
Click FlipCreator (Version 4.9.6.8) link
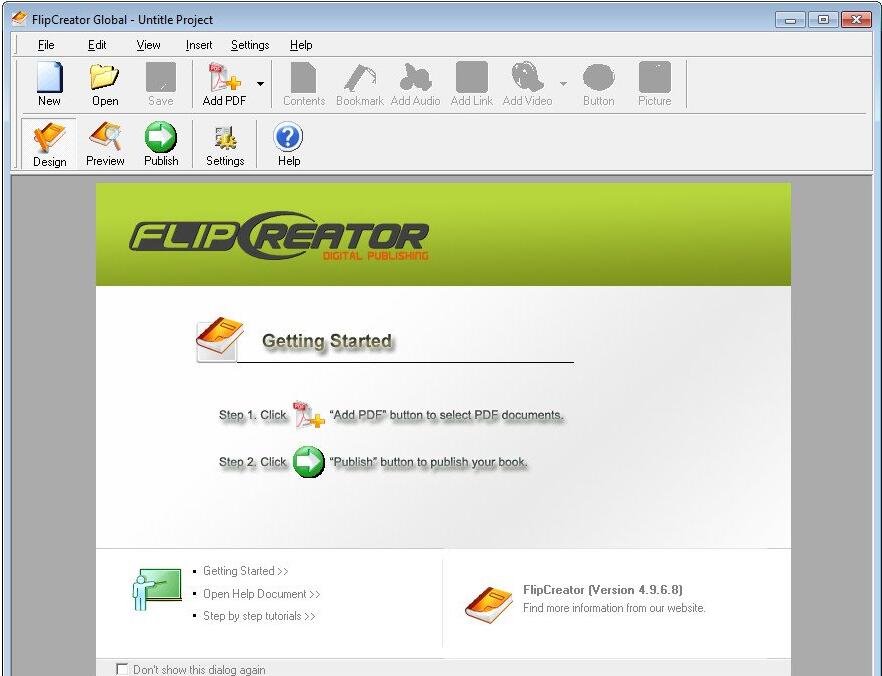(602, 590)
